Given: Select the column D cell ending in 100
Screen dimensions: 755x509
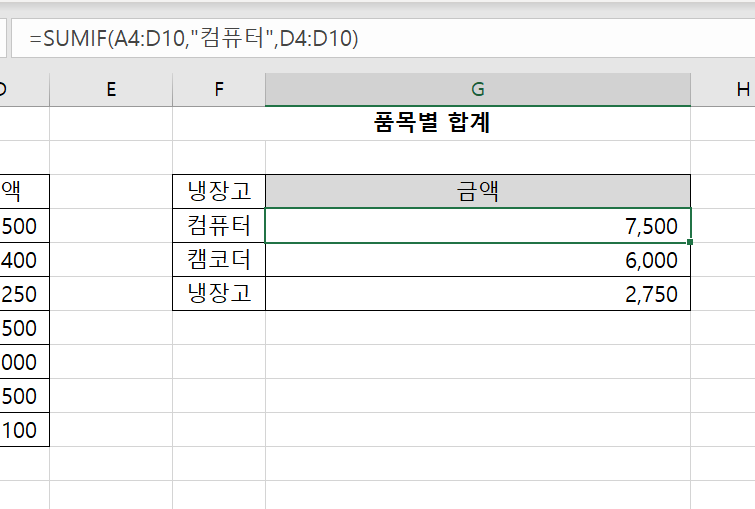Looking at the screenshot, I should click(x=24, y=430).
